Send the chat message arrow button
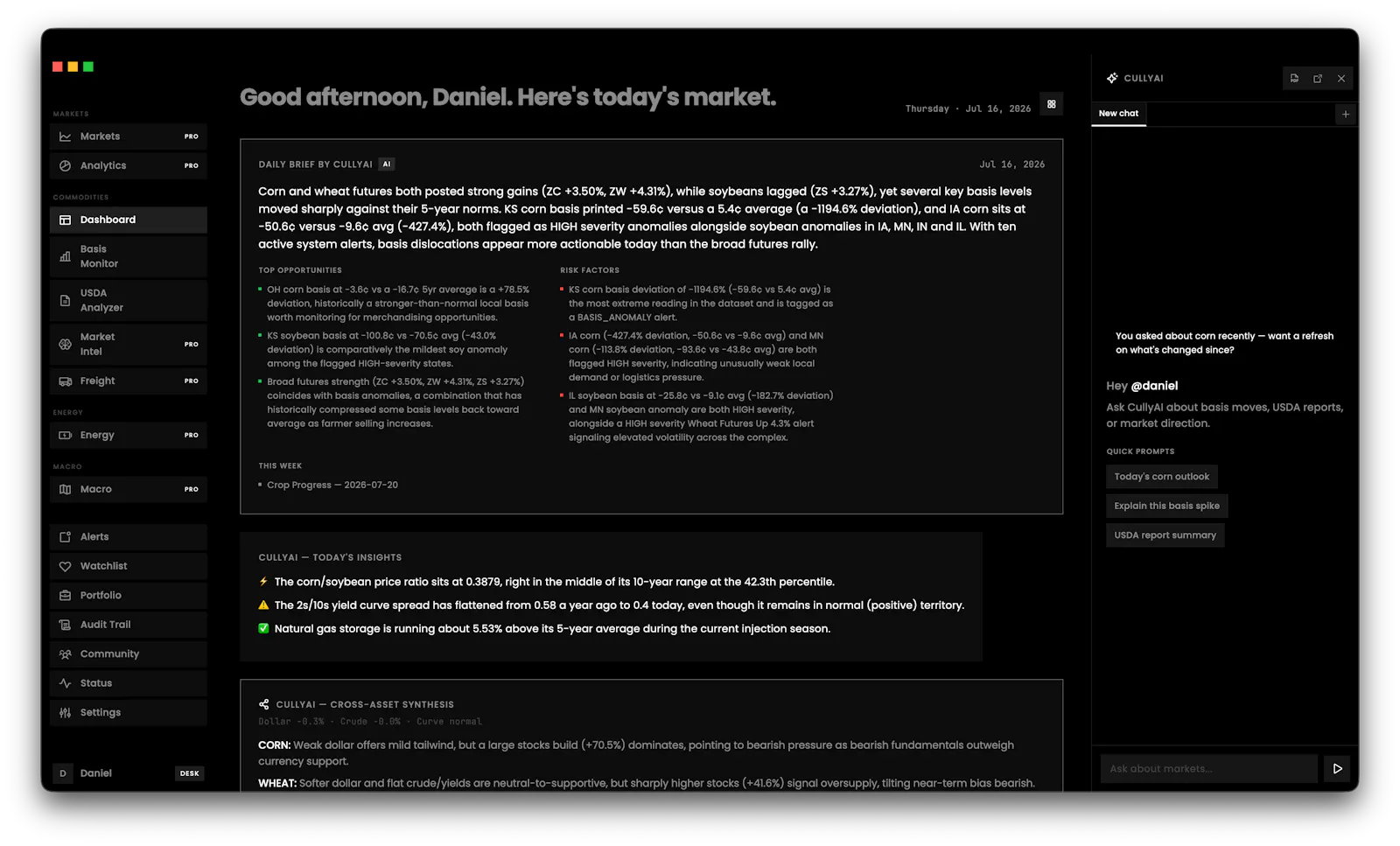Image resolution: width=1400 pixels, height=846 pixels. click(1338, 769)
